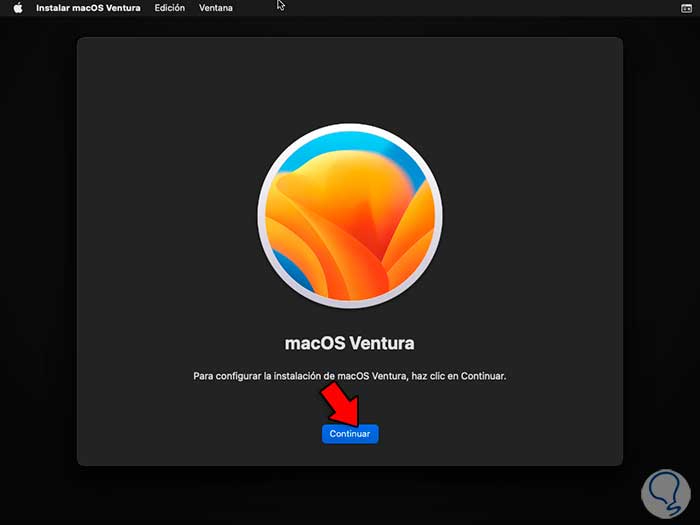Open the Edición menu
Image resolution: width=700 pixels, height=525 pixels.
coord(170,8)
